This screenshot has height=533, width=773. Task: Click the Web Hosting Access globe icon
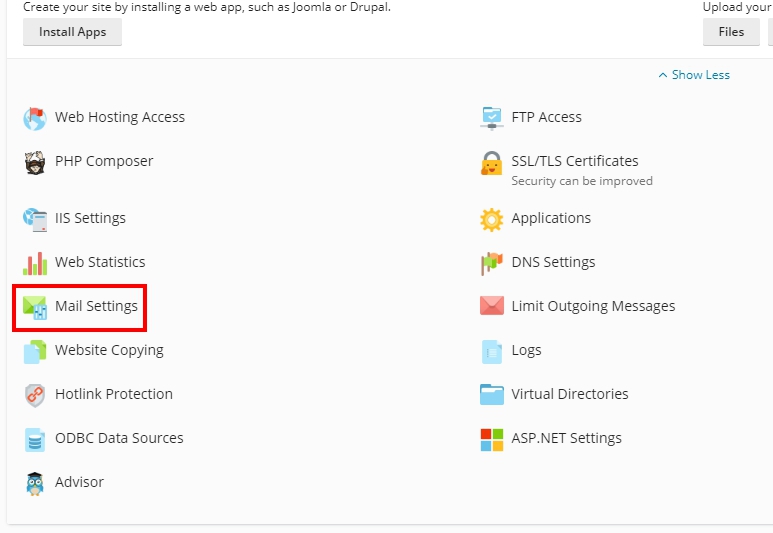point(35,118)
